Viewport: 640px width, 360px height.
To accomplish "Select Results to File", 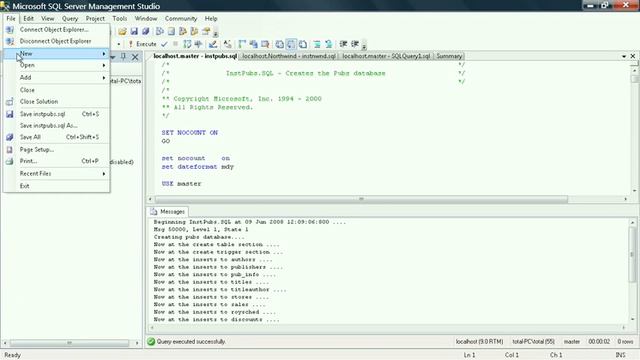I will [302, 44].
